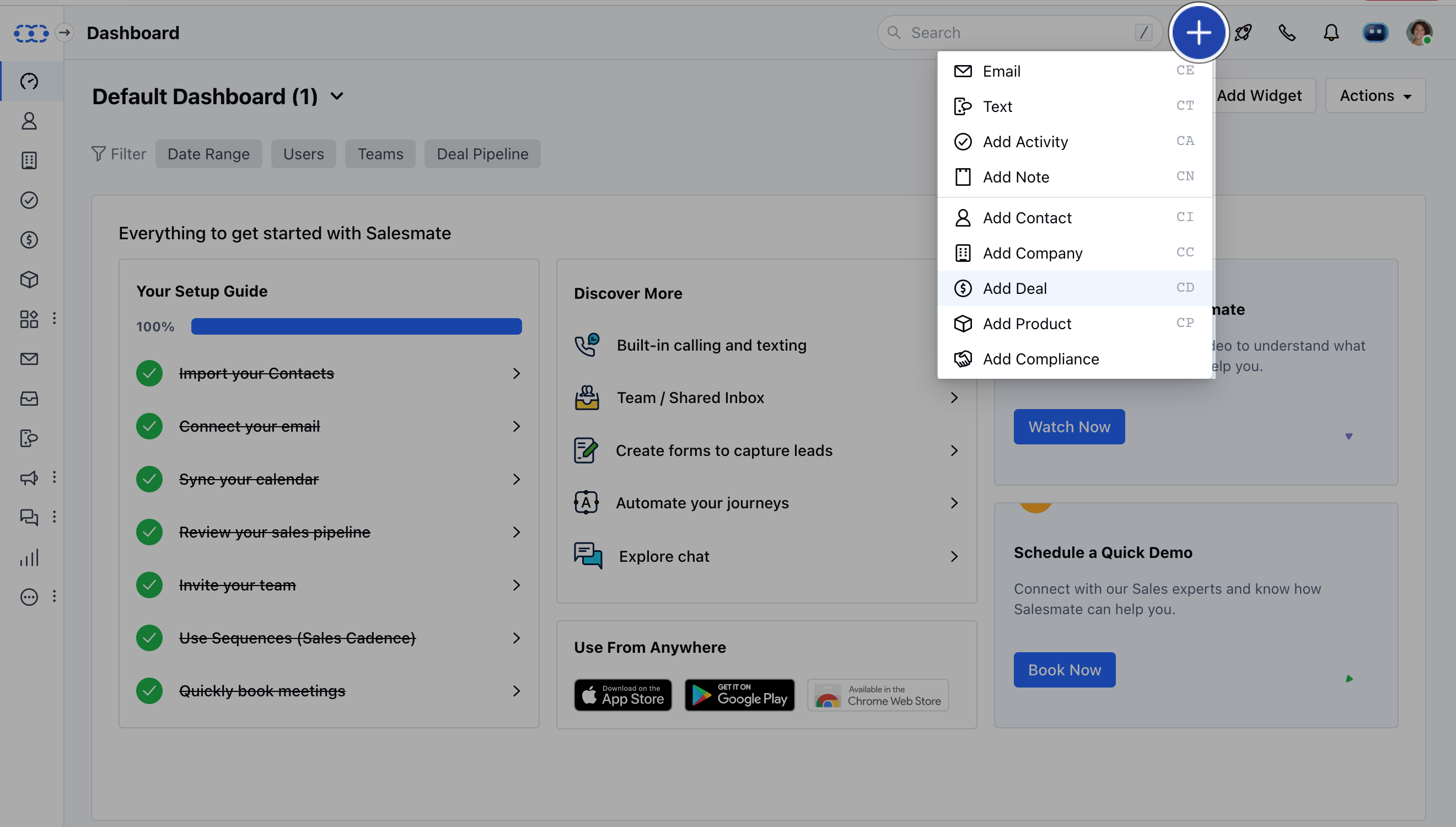Open the Teams filter
The height and width of the screenshot is (827, 1456).
[380, 154]
